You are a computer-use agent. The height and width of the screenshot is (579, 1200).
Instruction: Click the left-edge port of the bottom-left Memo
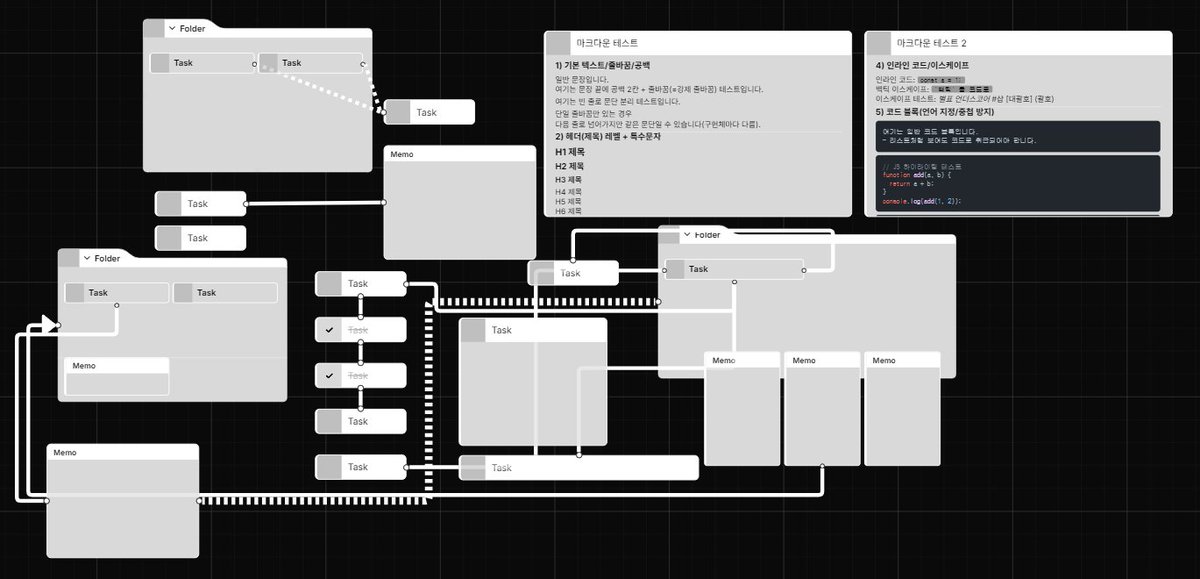(47, 500)
